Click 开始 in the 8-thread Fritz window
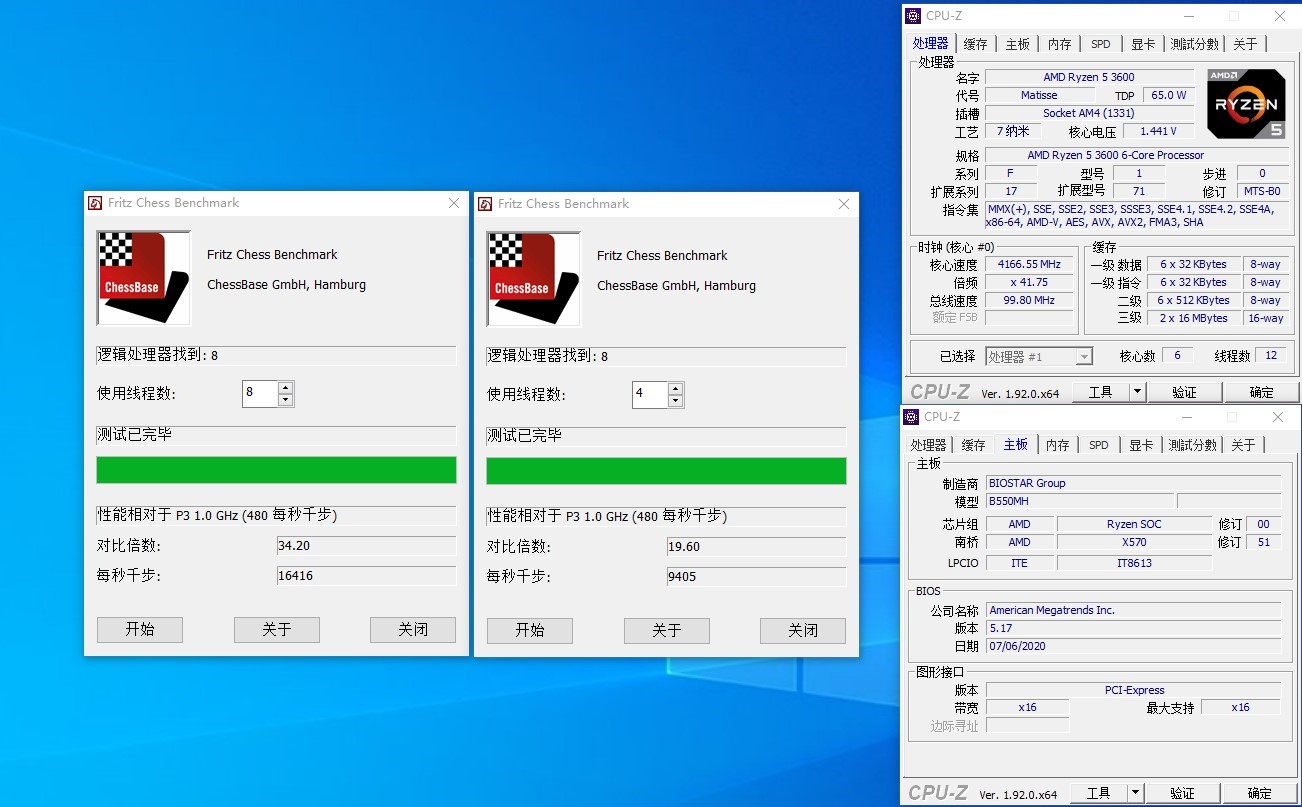The image size is (1302, 807). [x=140, y=629]
